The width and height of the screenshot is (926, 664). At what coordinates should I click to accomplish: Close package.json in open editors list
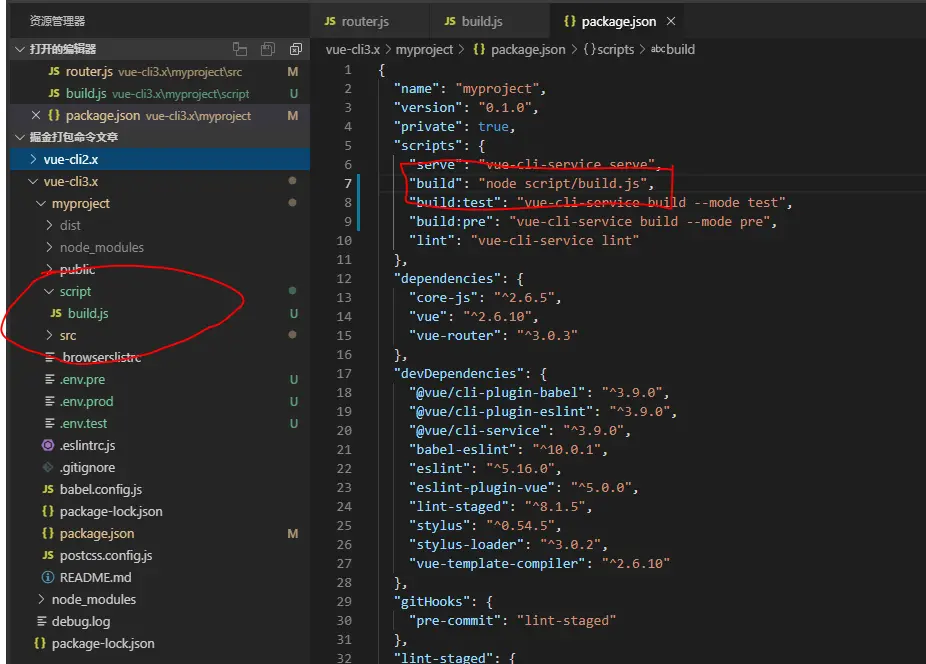[36, 115]
